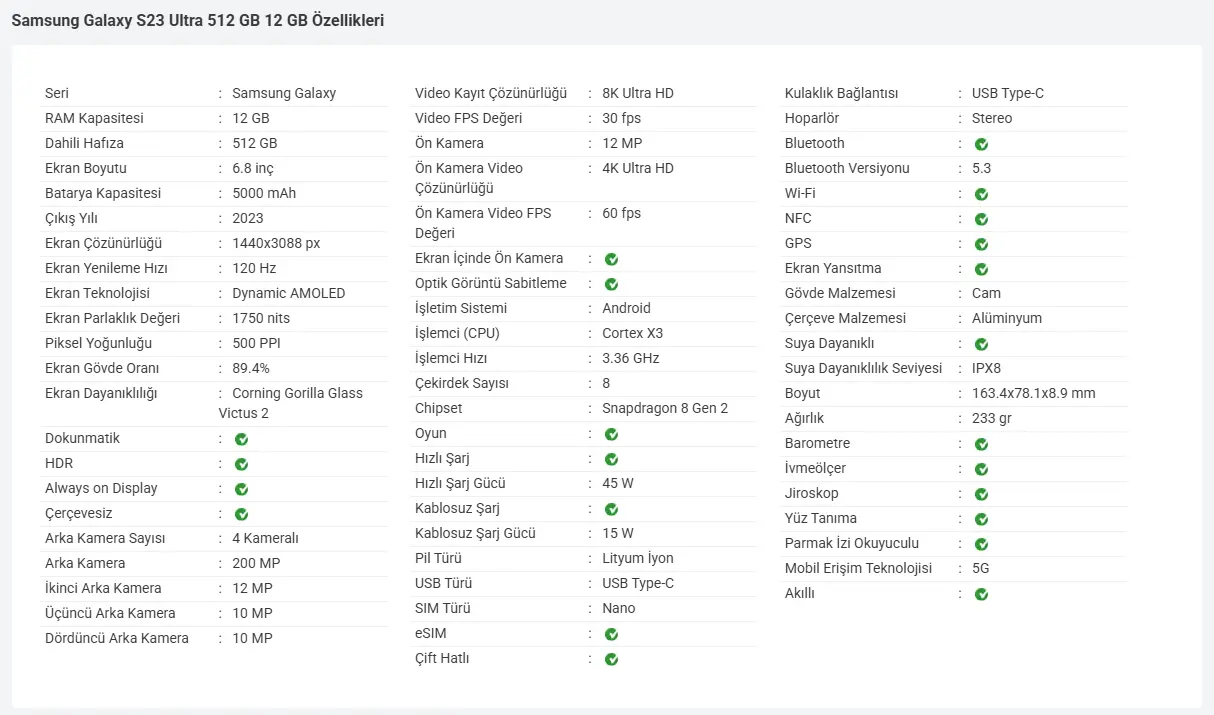Click the Corning Gorilla Glass Victus 2 text

pyautogui.click(x=291, y=403)
